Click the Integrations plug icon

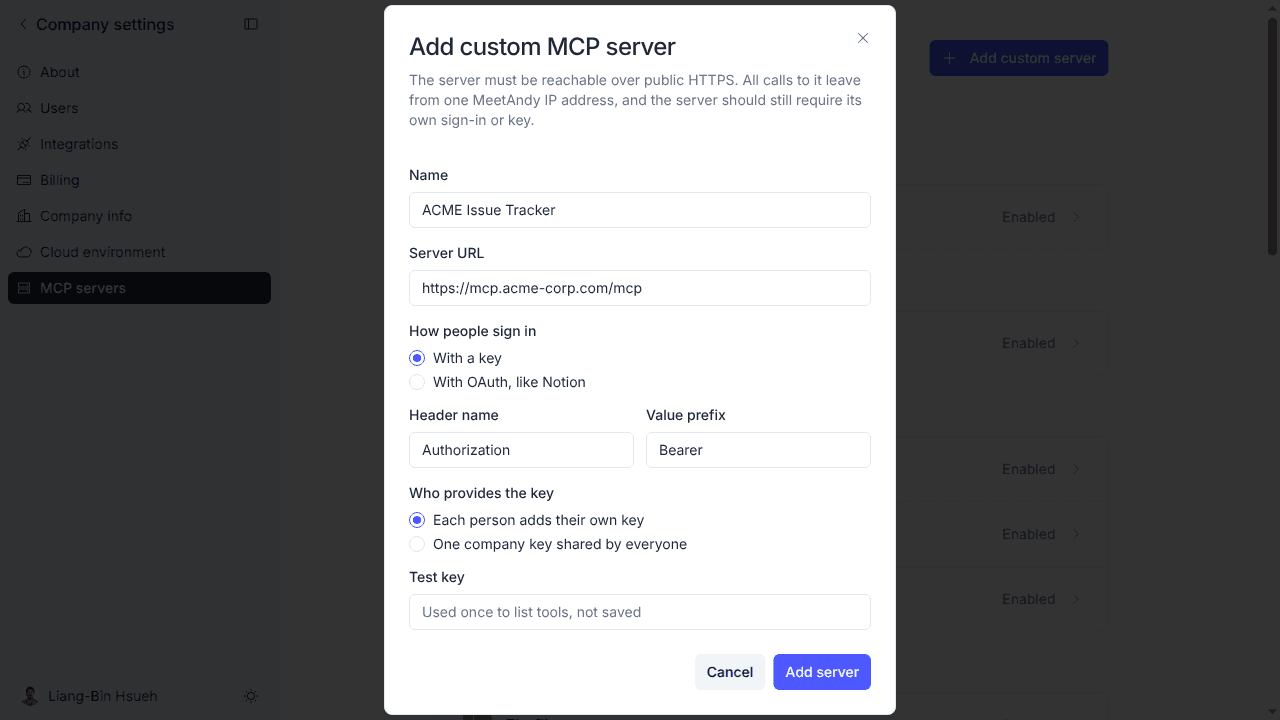(x=24, y=144)
